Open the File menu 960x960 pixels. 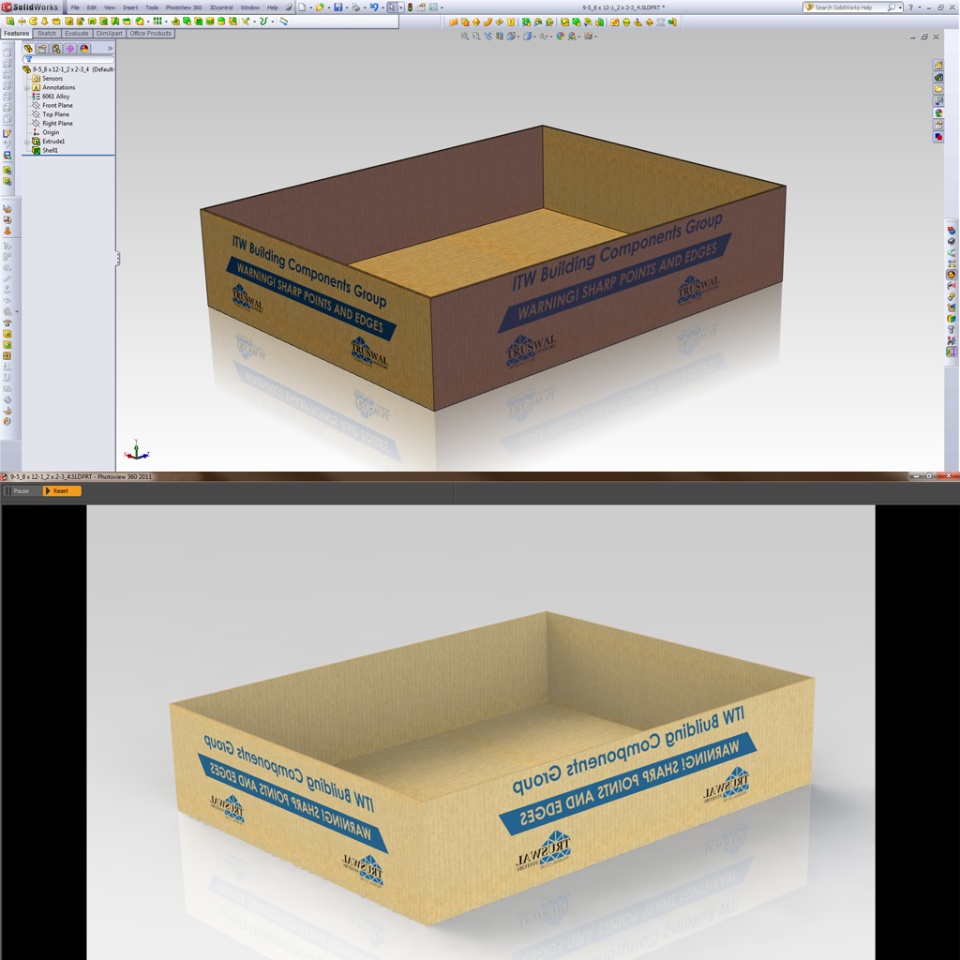click(x=75, y=7)
